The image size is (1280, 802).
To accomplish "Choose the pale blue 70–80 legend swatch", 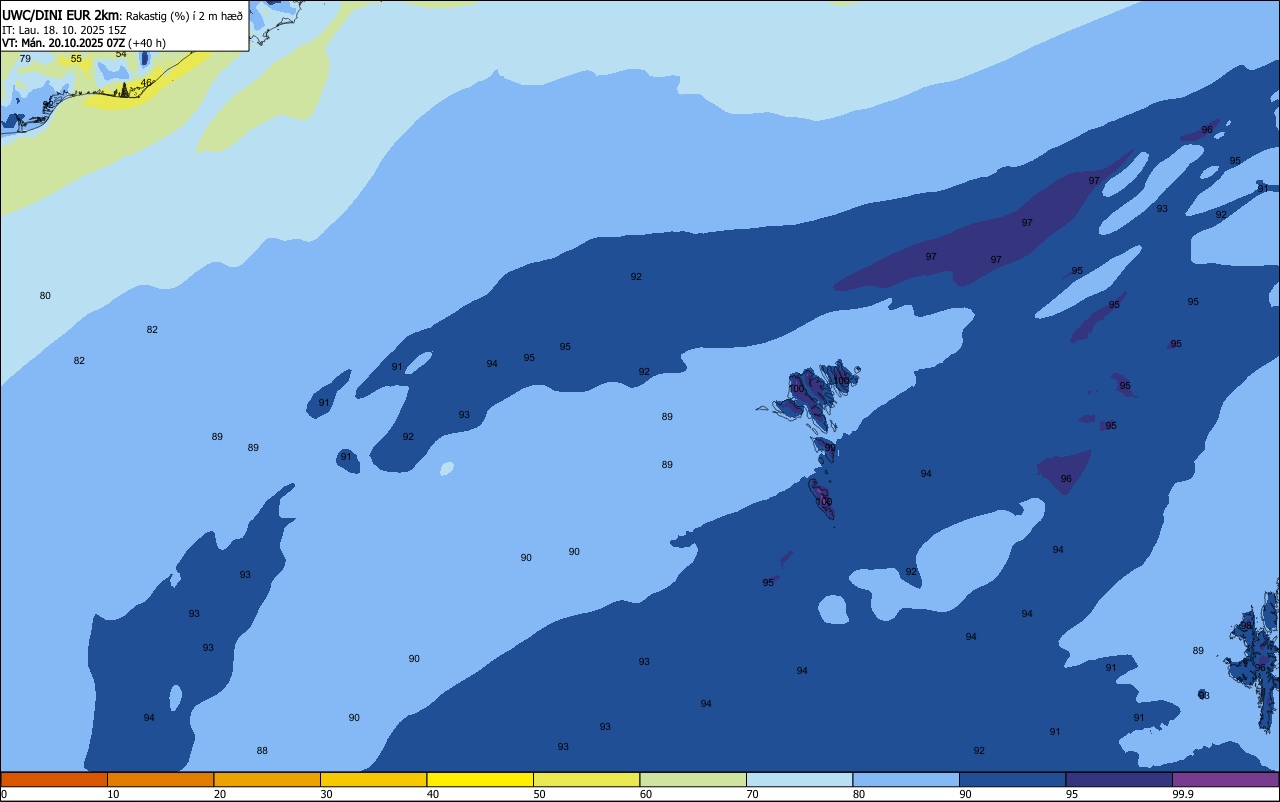I will [x=799, y=779].
